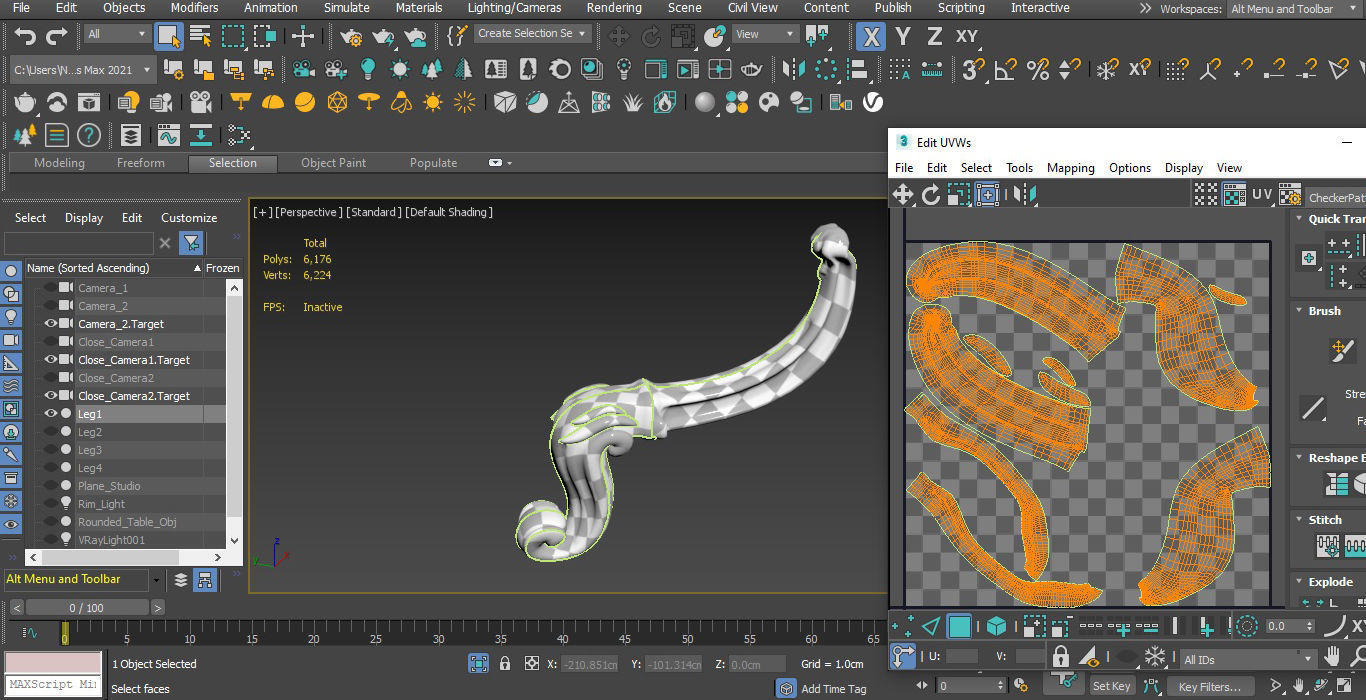
Task: Restrict transform to XY plane
Action: 966,37
